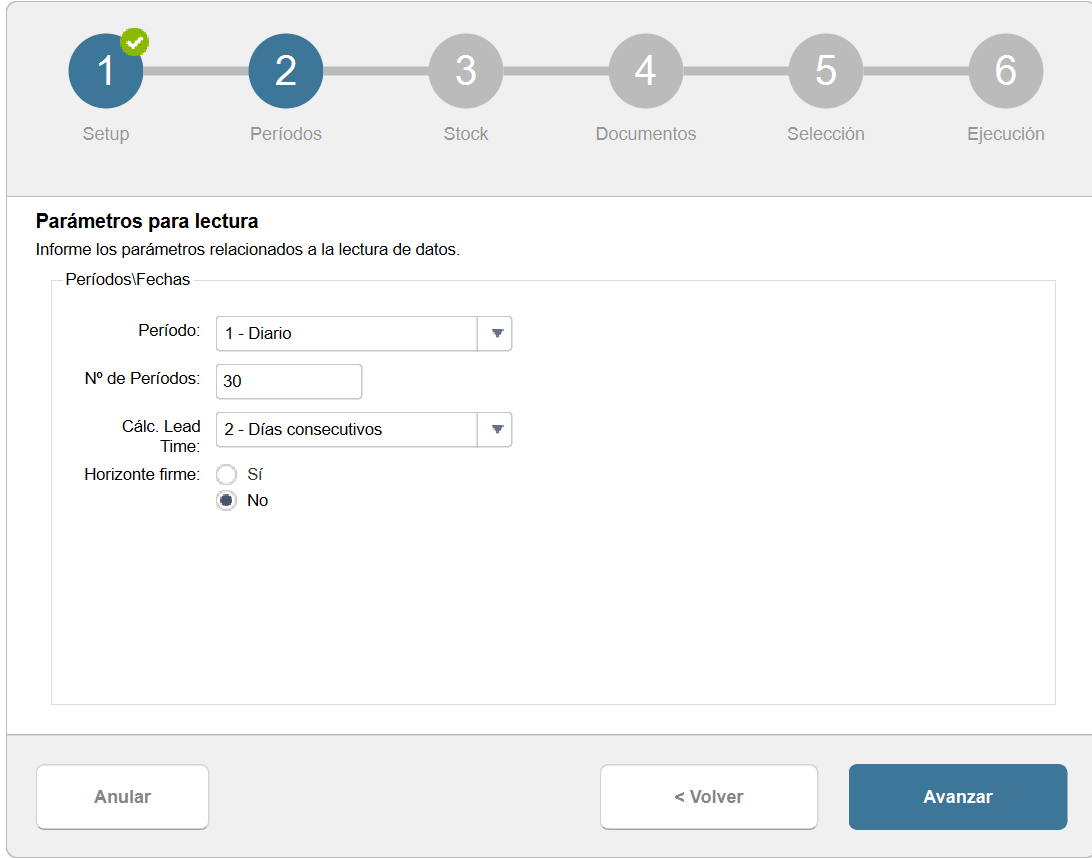The height and width of the screenshot is (858, 1092).
Task: Go to step 1 Setup circle
Action: pos(106,71)
